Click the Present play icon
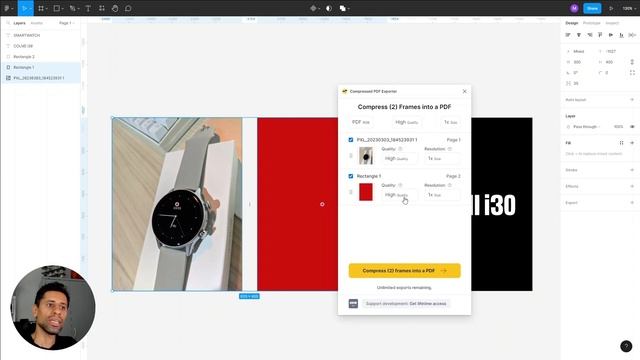This screenshot has height=360, width=640. (611, 8)
